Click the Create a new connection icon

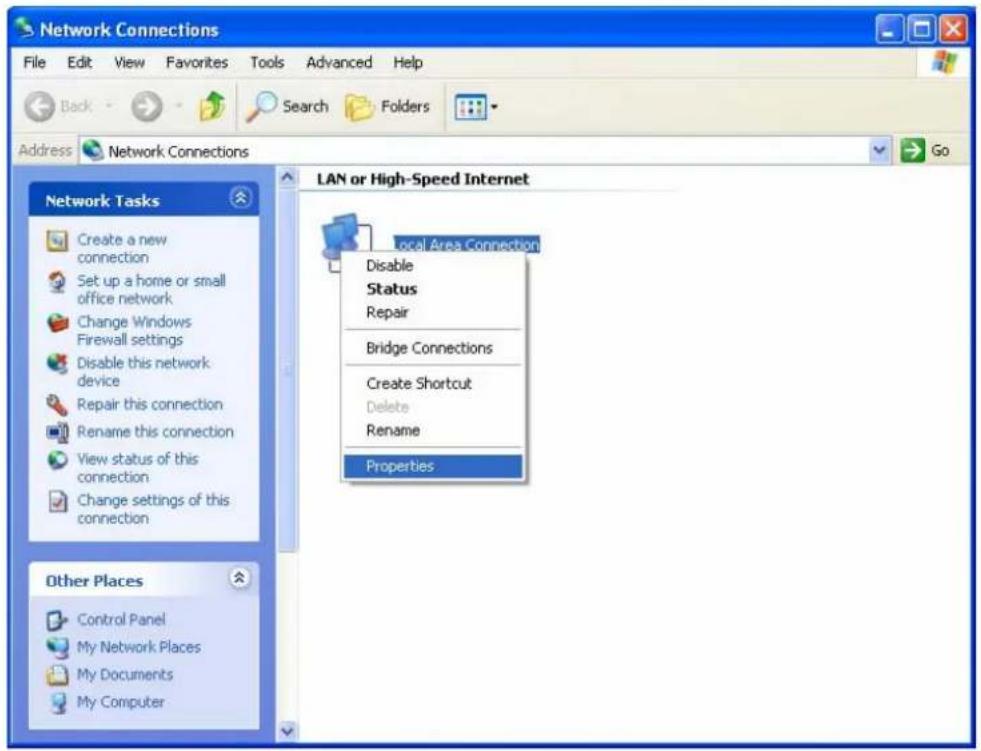coord(57,240)
